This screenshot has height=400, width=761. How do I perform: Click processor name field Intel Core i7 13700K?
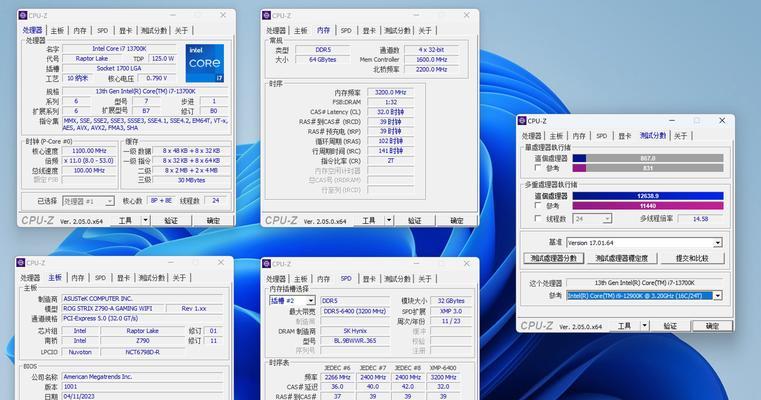pyautogui.click(x=119, y=49)
